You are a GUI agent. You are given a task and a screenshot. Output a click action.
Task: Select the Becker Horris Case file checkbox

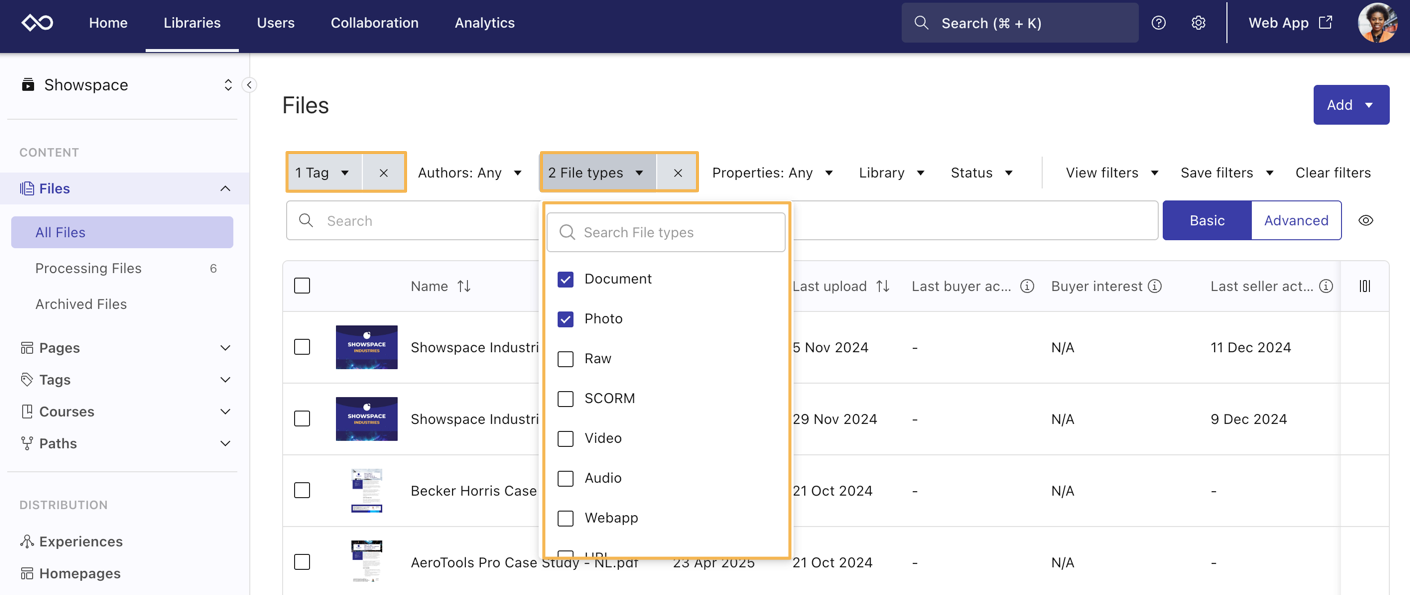[302, 490]
